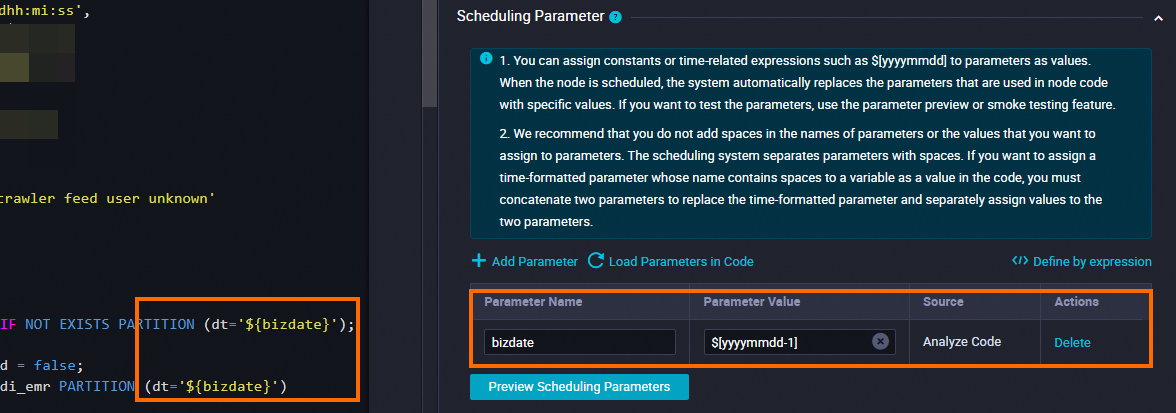Delete the bizdate parameter row
1176x413 pixels.
[x=1072, y=342]
